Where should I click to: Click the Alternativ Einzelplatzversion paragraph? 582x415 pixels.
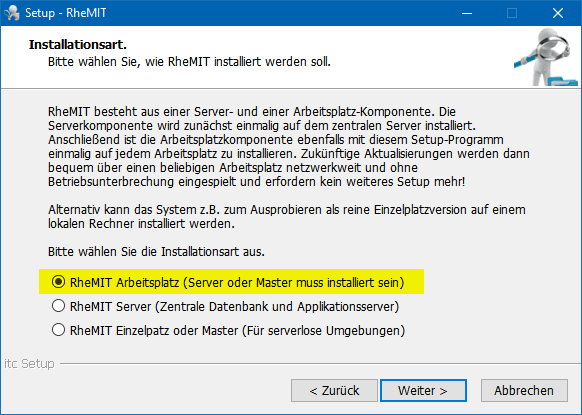tap(287, 217)
